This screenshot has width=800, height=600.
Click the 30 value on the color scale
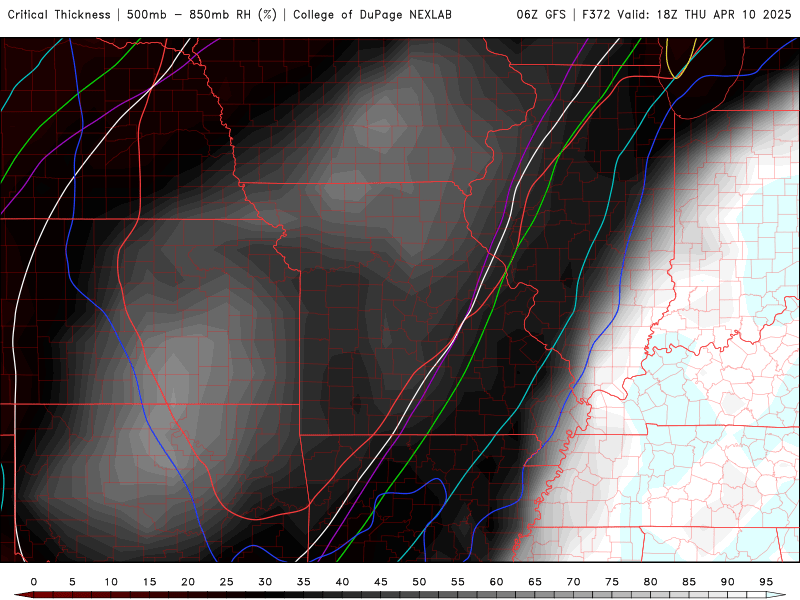click(265, 582)
